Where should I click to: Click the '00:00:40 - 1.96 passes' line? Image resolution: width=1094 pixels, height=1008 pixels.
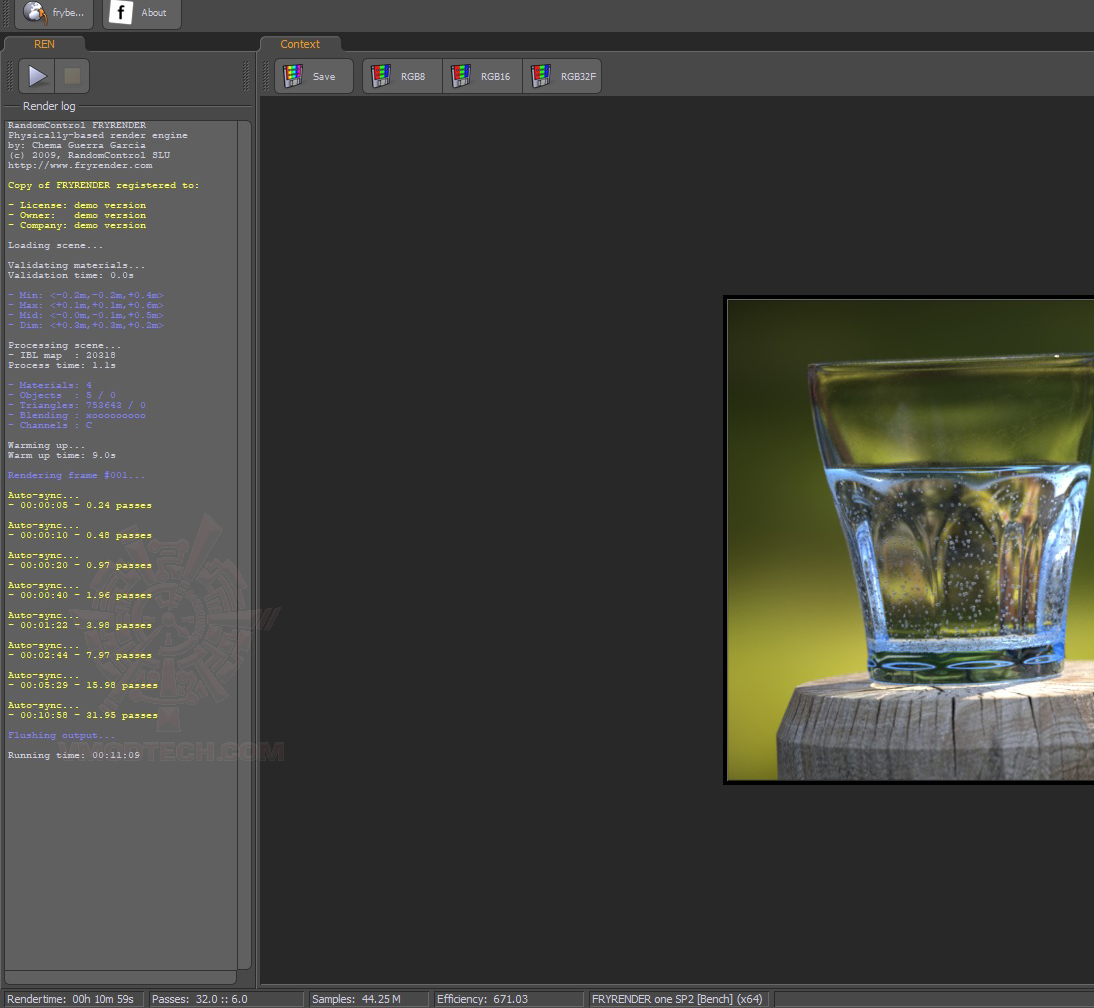coord(80,596)
